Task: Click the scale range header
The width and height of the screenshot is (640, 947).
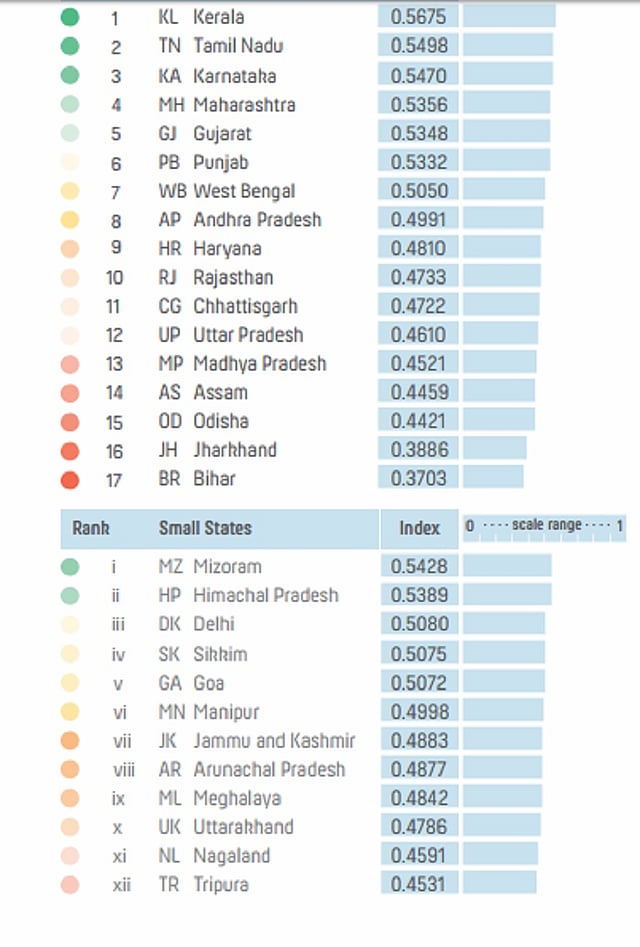Action: coord(545,526)
